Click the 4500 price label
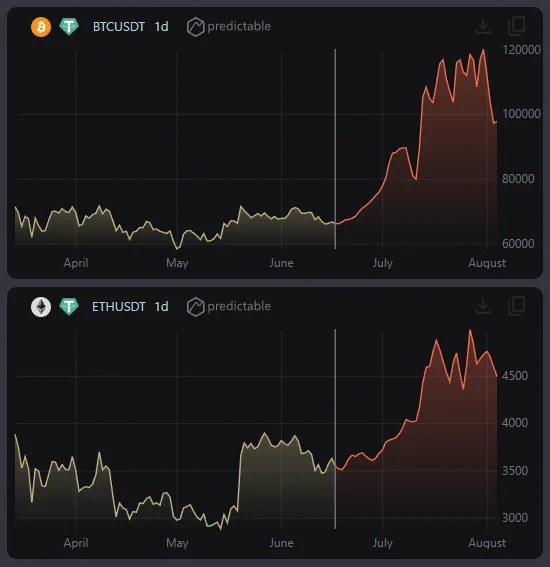 (x=515, y=376)
